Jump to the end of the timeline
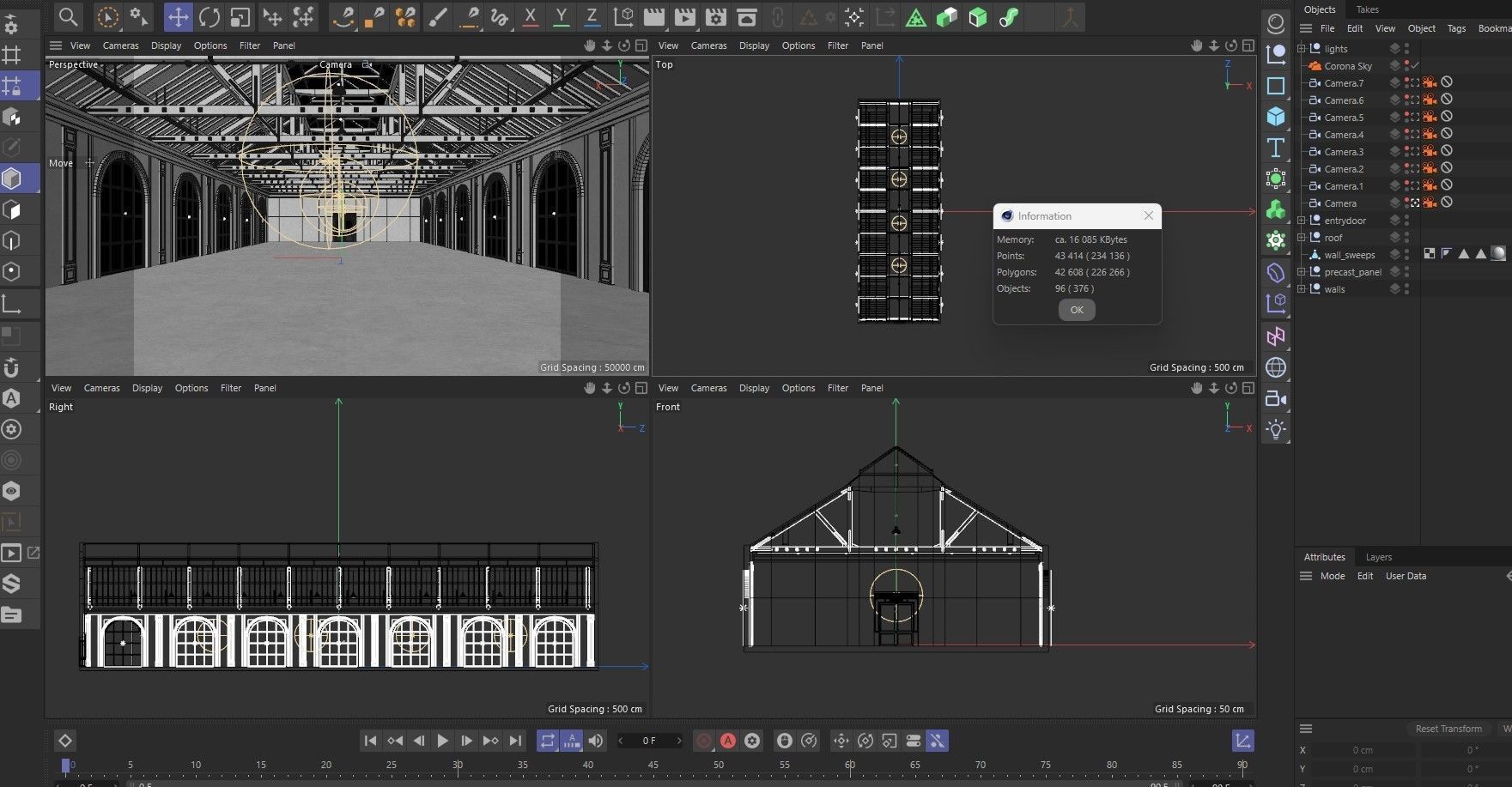Screen dimensions: 1512x787 515,741
